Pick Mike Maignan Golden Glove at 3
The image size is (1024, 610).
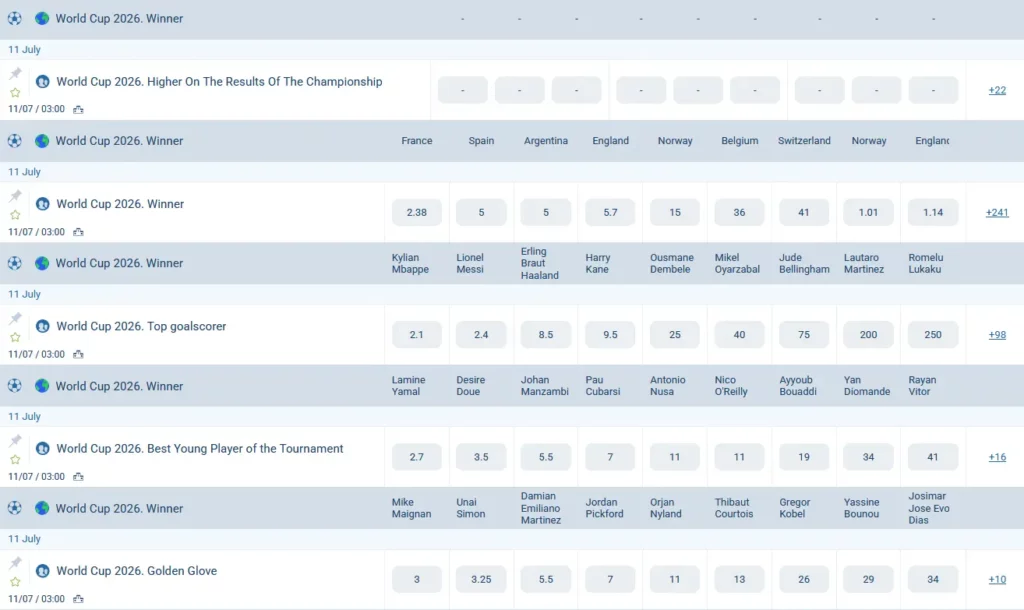[x=417, y=579]
